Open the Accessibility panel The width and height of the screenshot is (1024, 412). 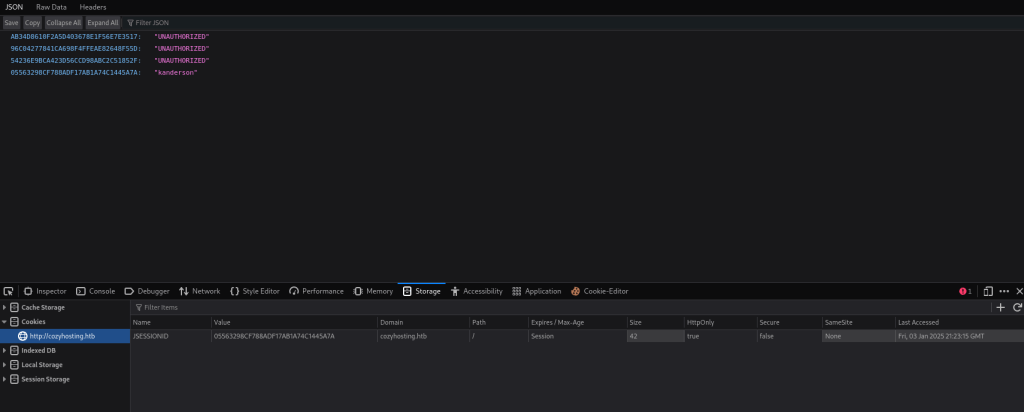tap(476, 291)
